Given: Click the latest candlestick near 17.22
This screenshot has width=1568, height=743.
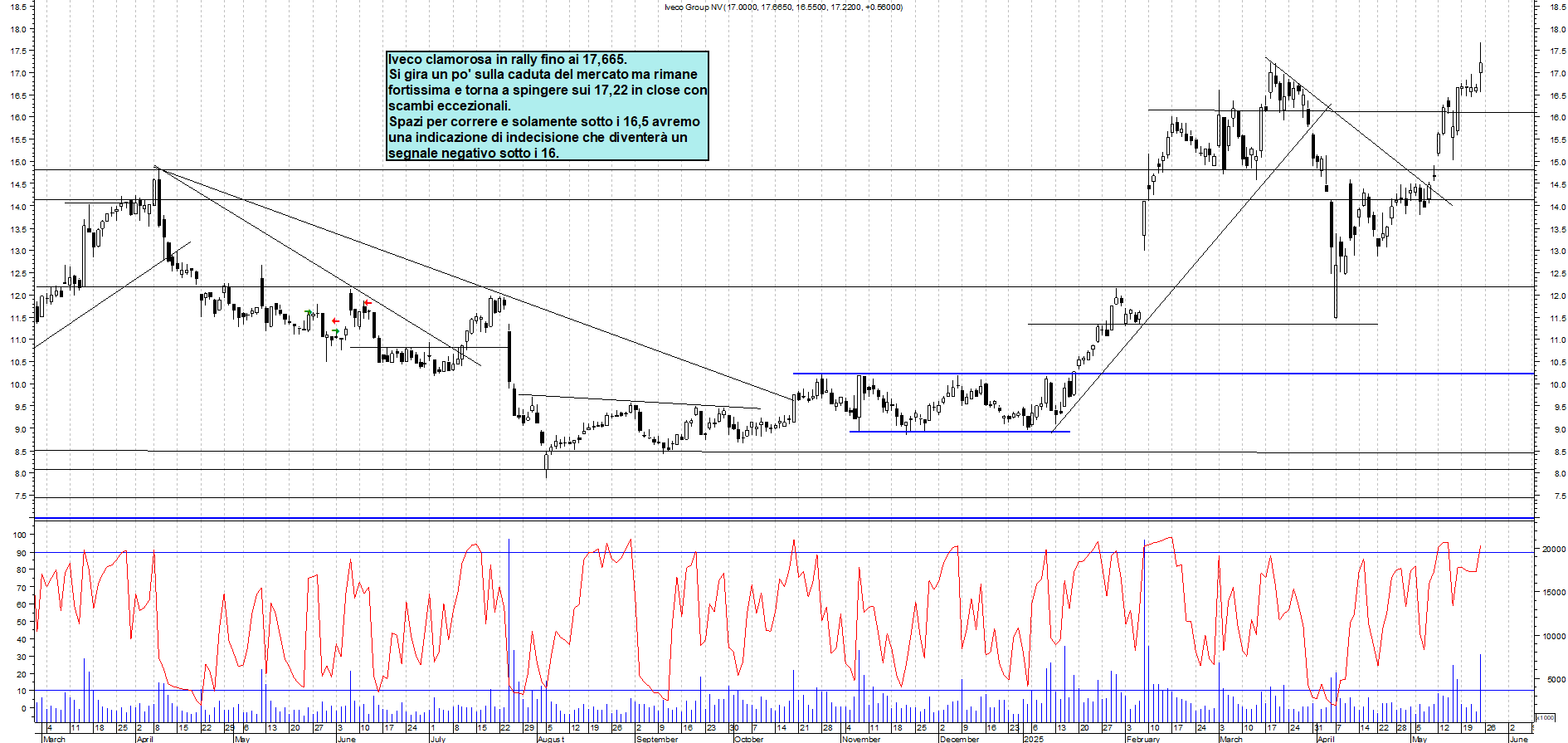Looking at the screenshot, I should [1481, 68].
